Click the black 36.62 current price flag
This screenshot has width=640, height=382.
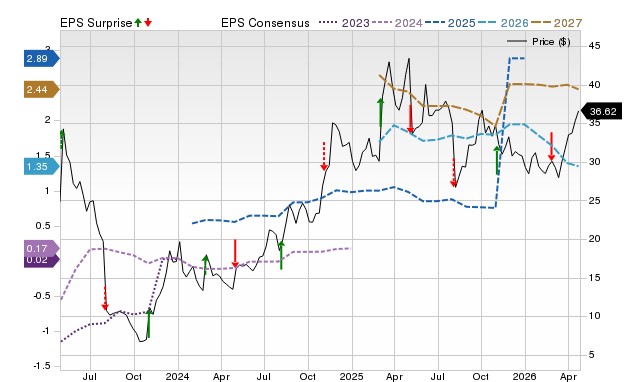[601, 111]
